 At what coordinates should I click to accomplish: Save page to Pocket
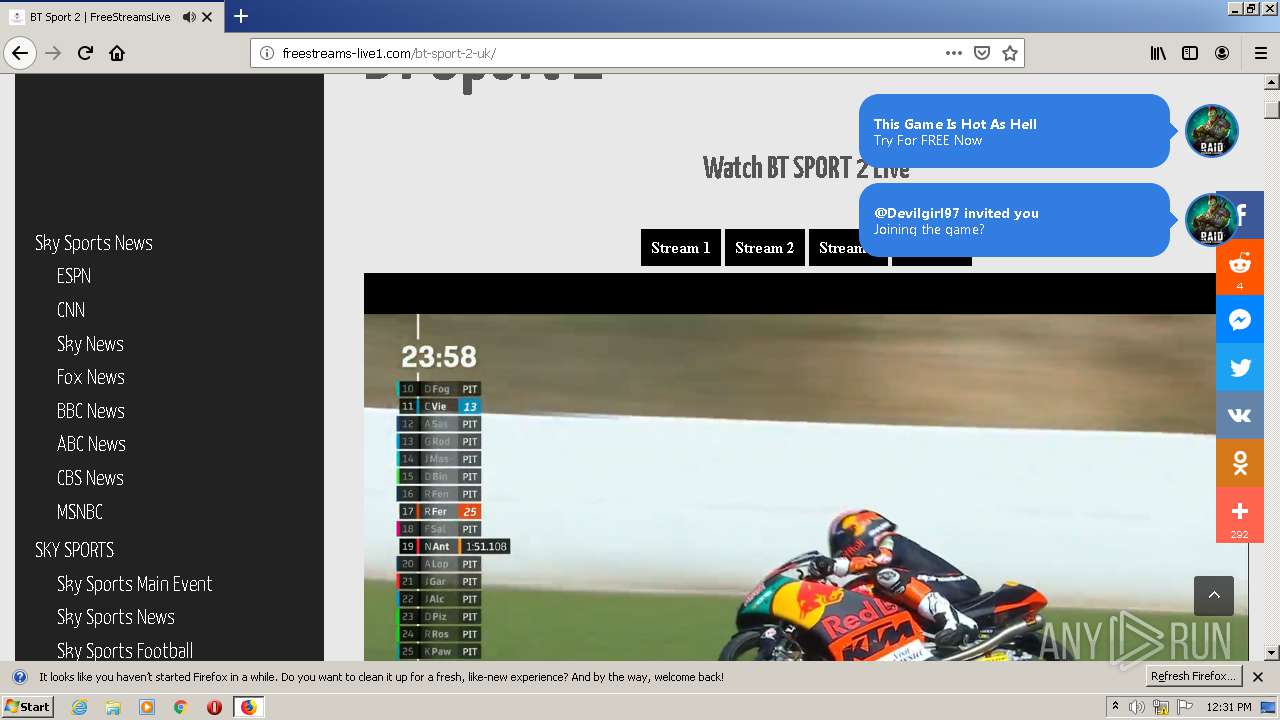[982, 53]
